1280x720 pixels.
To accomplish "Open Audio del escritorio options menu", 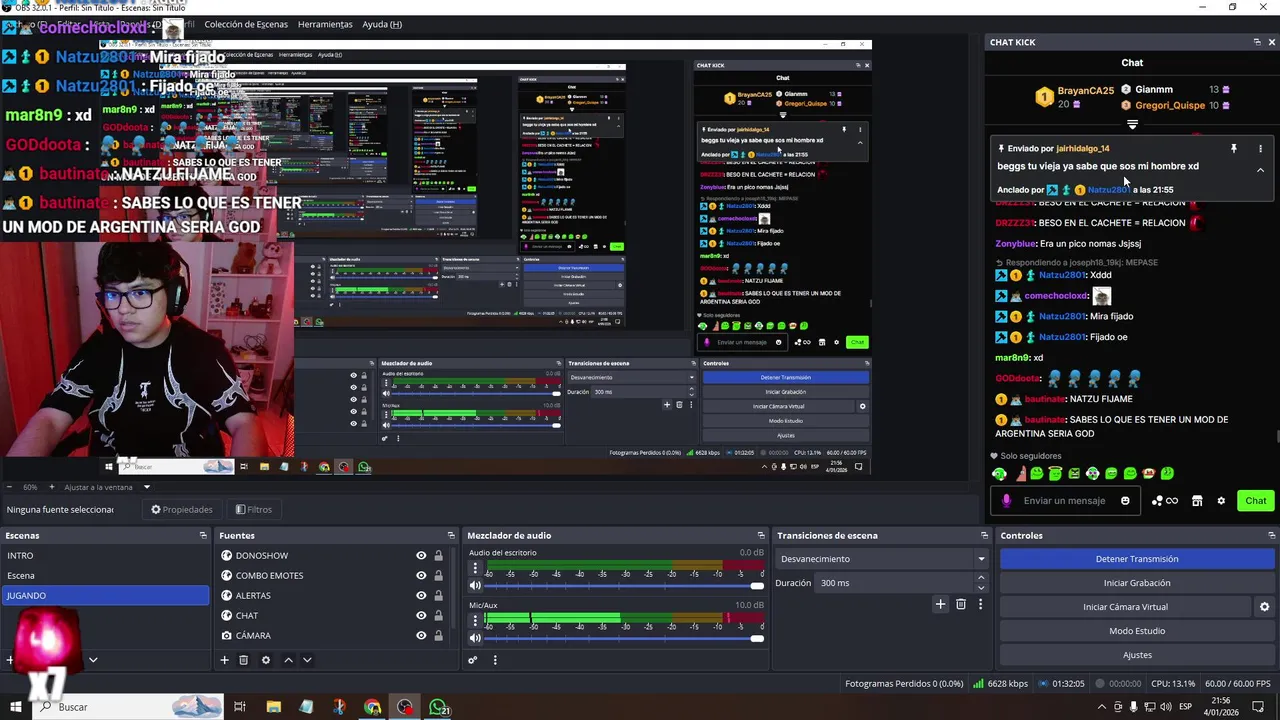I will pos(475,568).
